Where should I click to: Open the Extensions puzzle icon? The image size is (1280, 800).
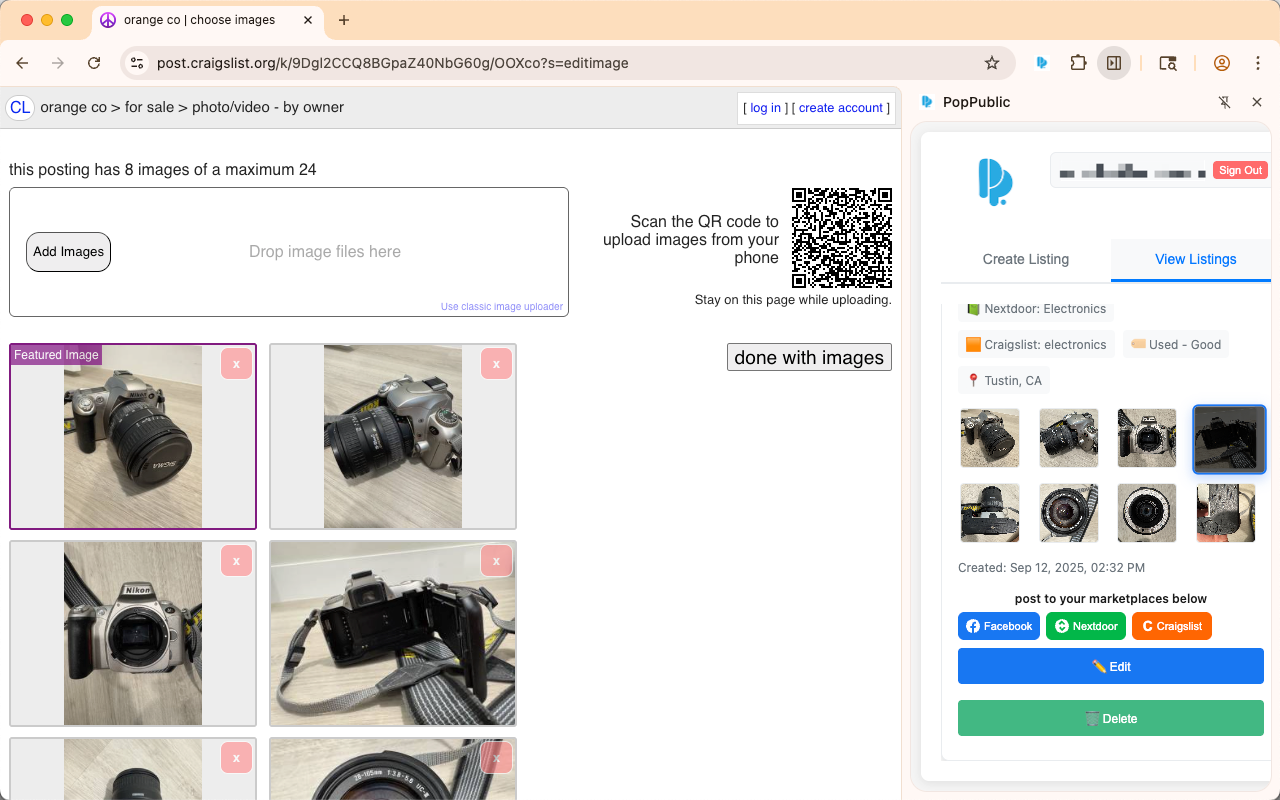(x=1078, y=63)
